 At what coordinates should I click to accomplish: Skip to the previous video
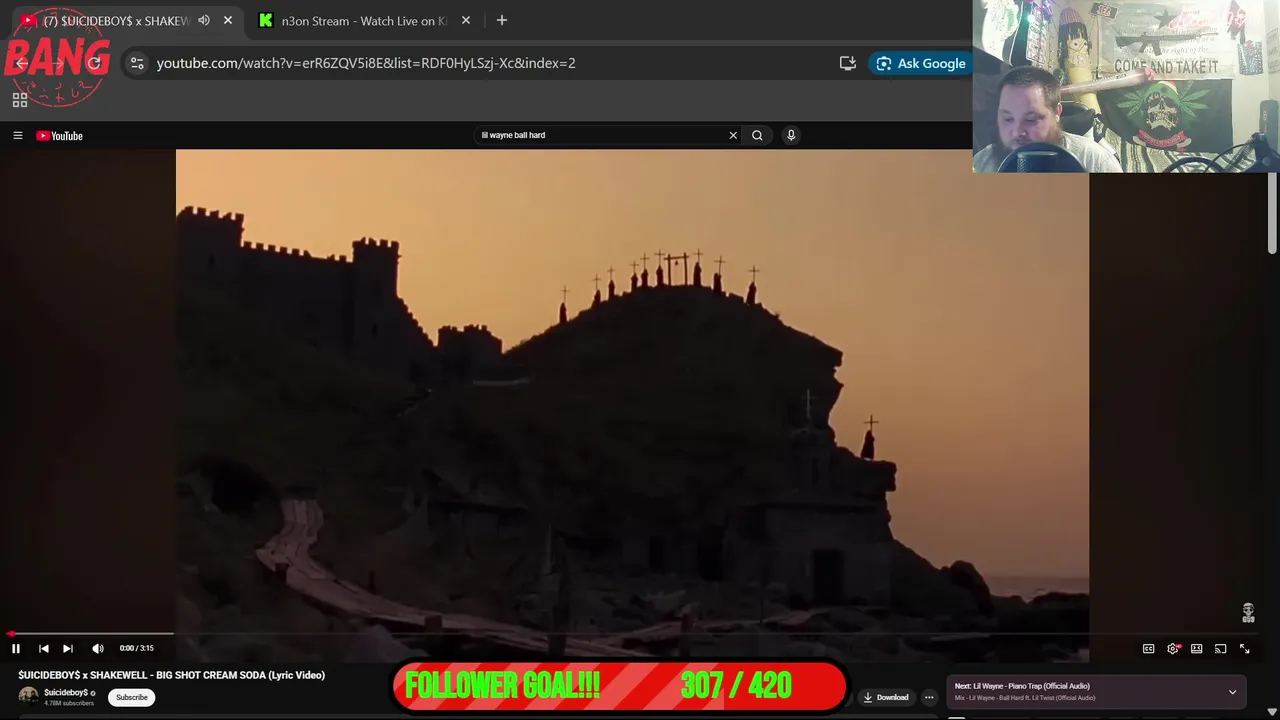click(x=43, y=648)
